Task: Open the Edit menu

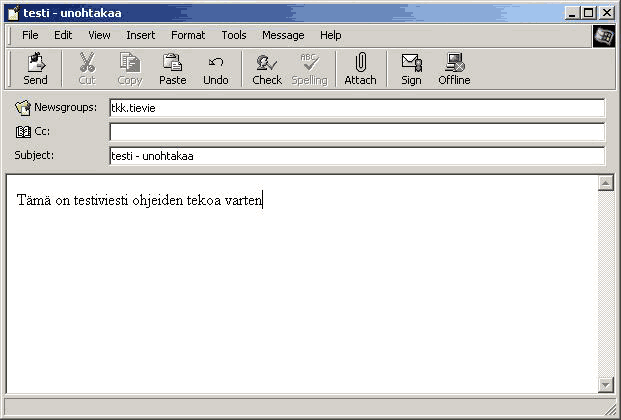Action: (63, 35)
